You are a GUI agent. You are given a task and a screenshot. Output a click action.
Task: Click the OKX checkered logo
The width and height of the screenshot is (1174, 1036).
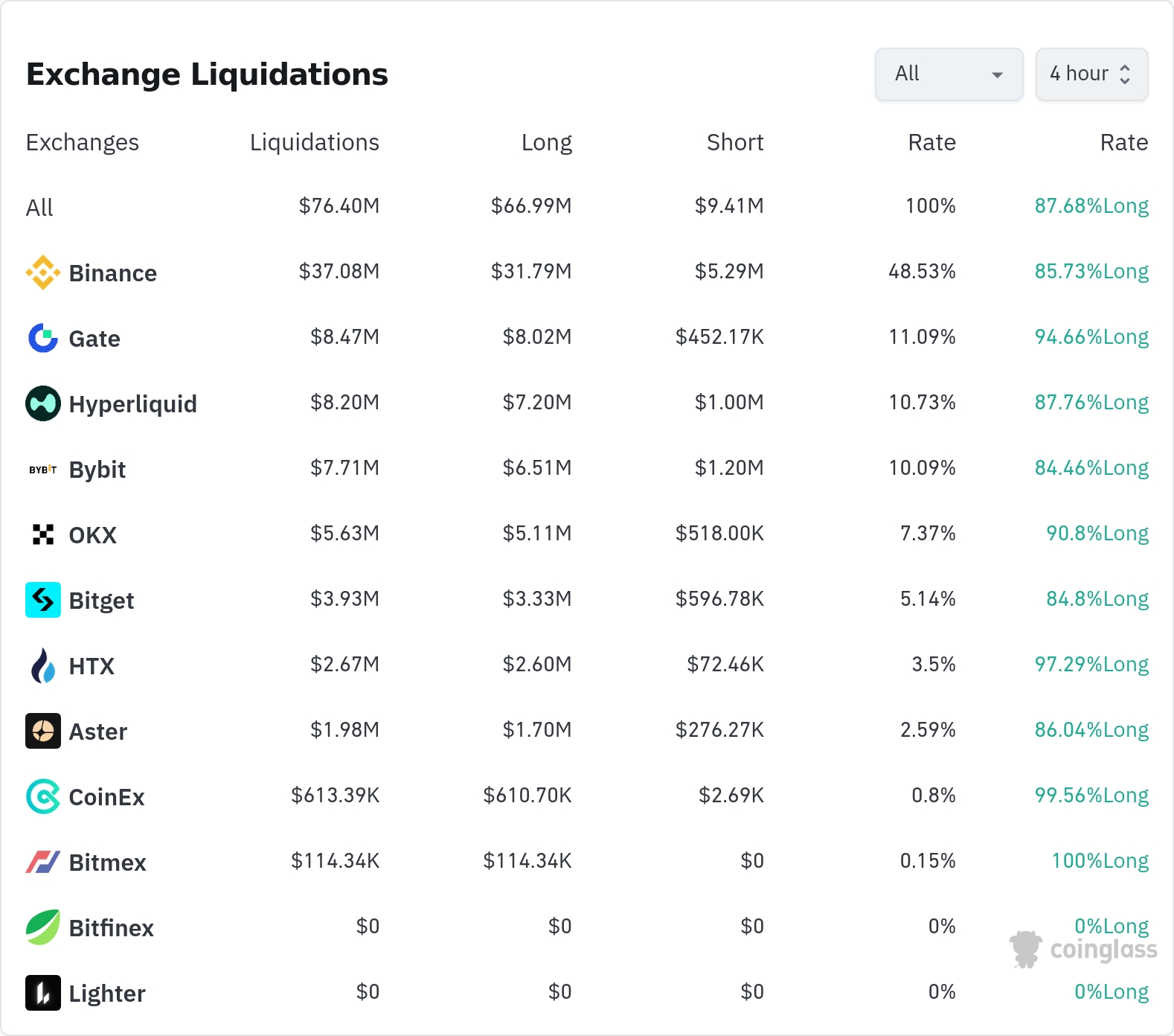(43, 534)
